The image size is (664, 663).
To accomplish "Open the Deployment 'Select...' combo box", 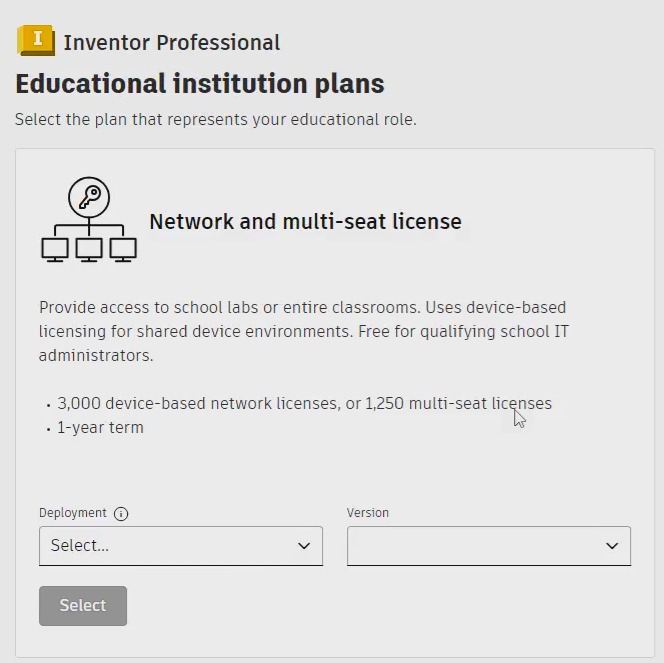I will coord(181,546).
